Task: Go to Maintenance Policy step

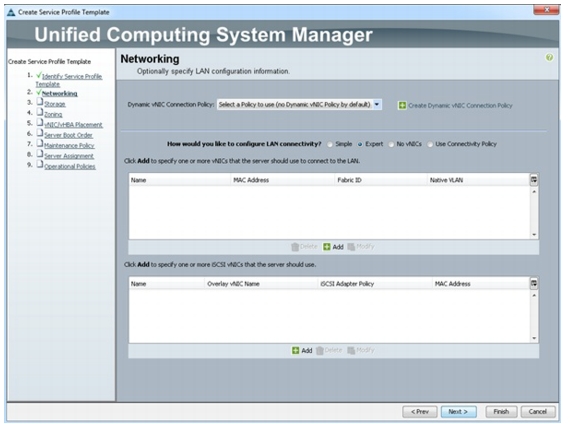Action: click(x=69, y=145)
